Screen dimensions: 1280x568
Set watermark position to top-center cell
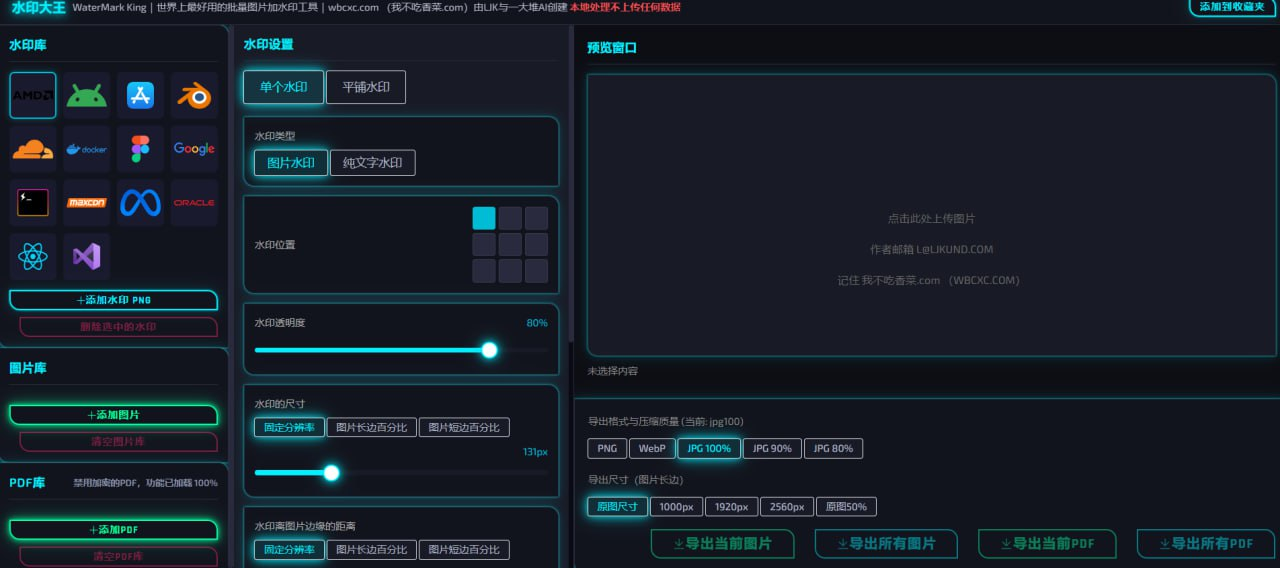(x=510, y=219)
